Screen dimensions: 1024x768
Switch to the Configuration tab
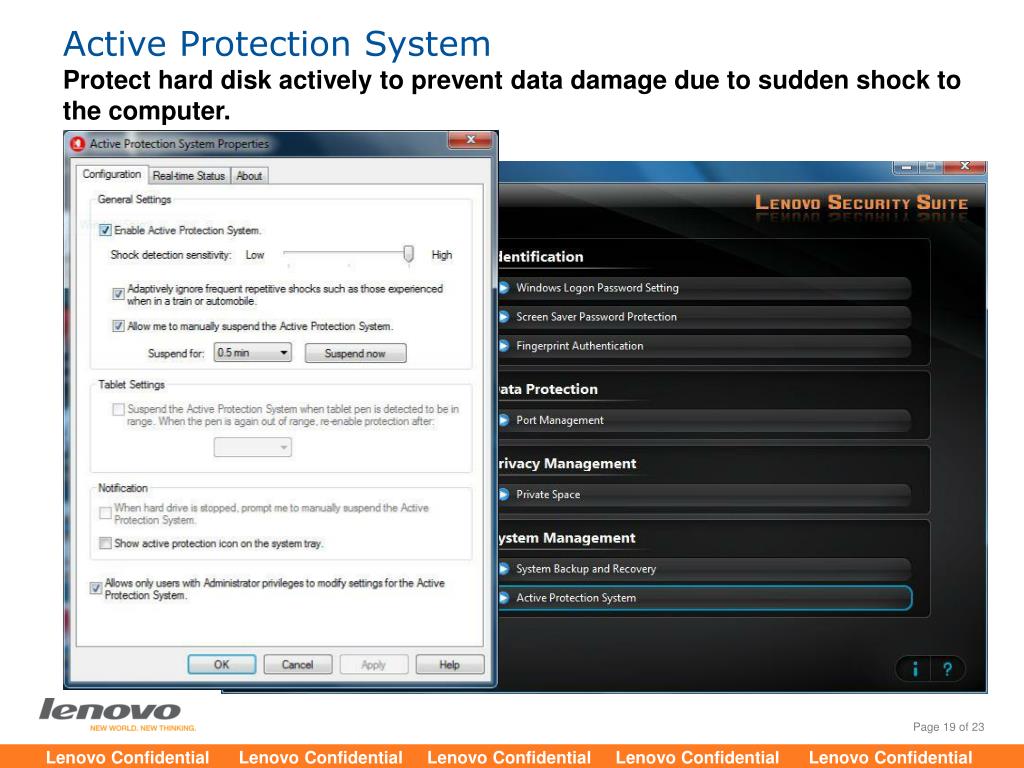(x=112, y=174)
